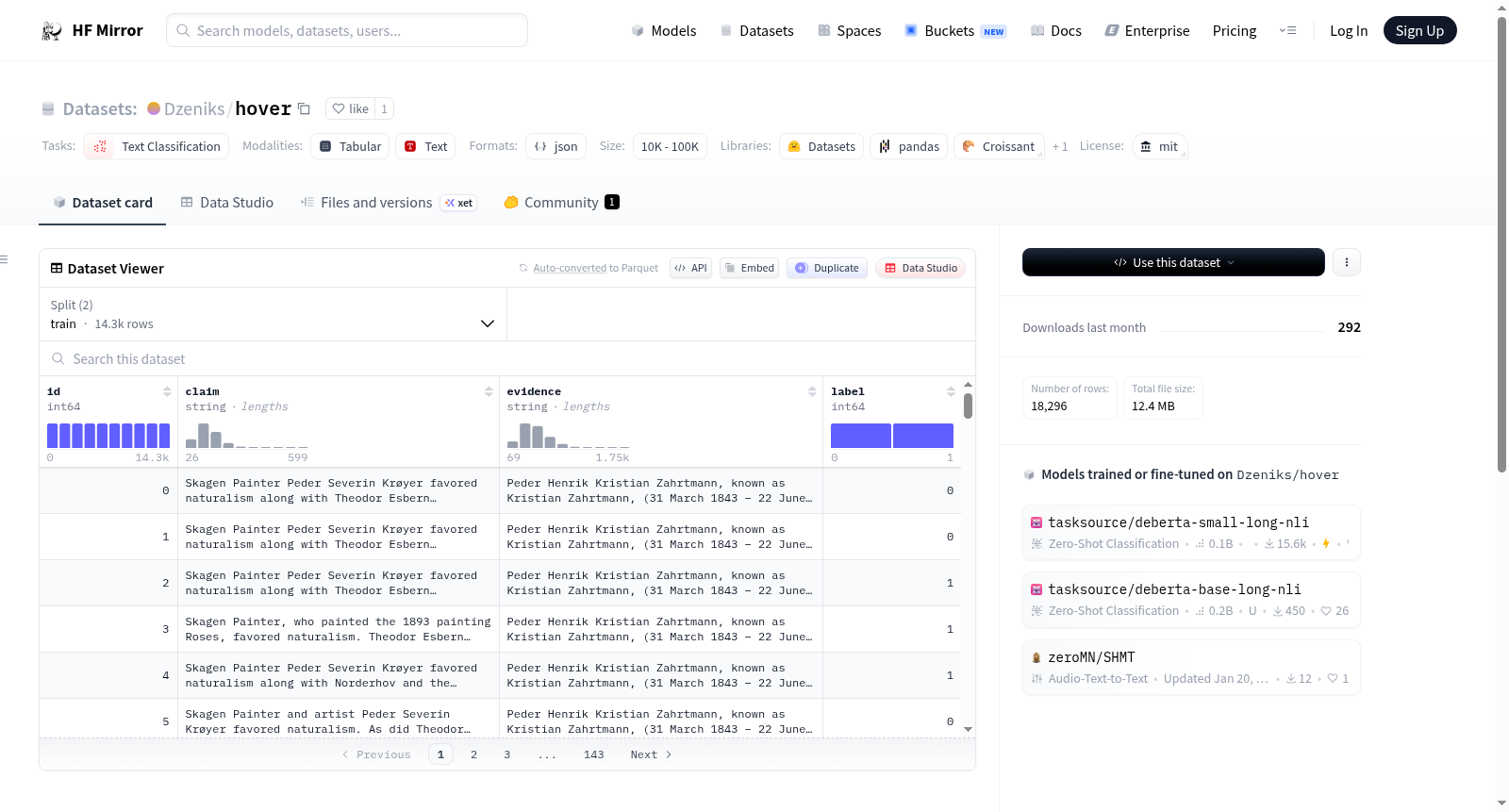1509x812 pixels.
Task: Expand the Split train dropdown
Action: coord(273,314)
